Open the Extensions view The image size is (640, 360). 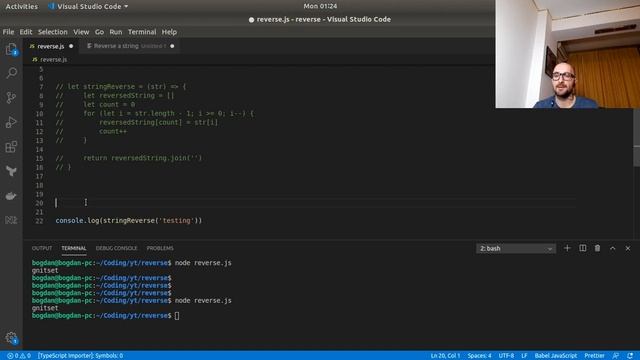click(x=11, y=147)
